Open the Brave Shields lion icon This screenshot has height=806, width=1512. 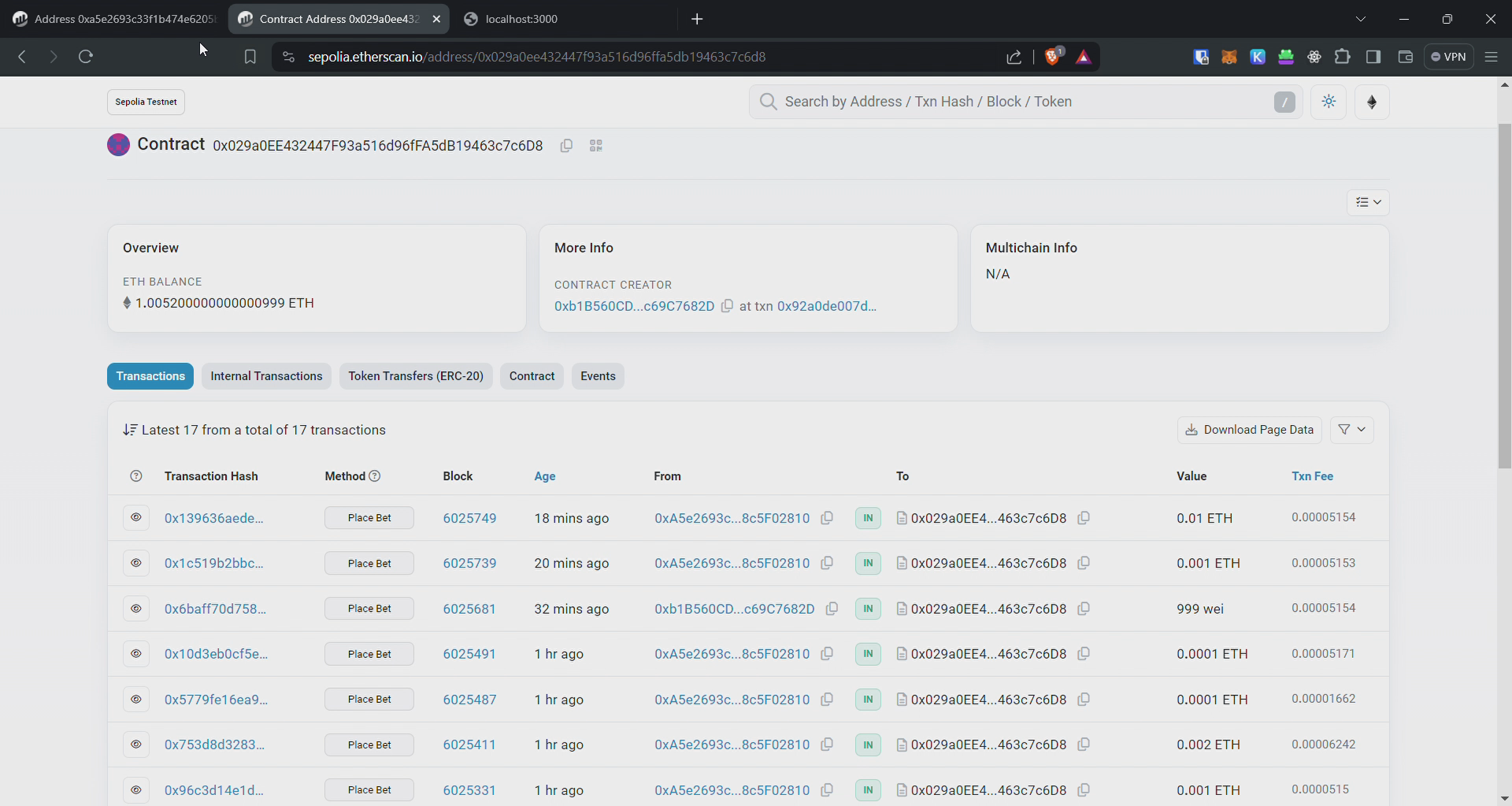pyautogui.click(x=1053, y=57)
